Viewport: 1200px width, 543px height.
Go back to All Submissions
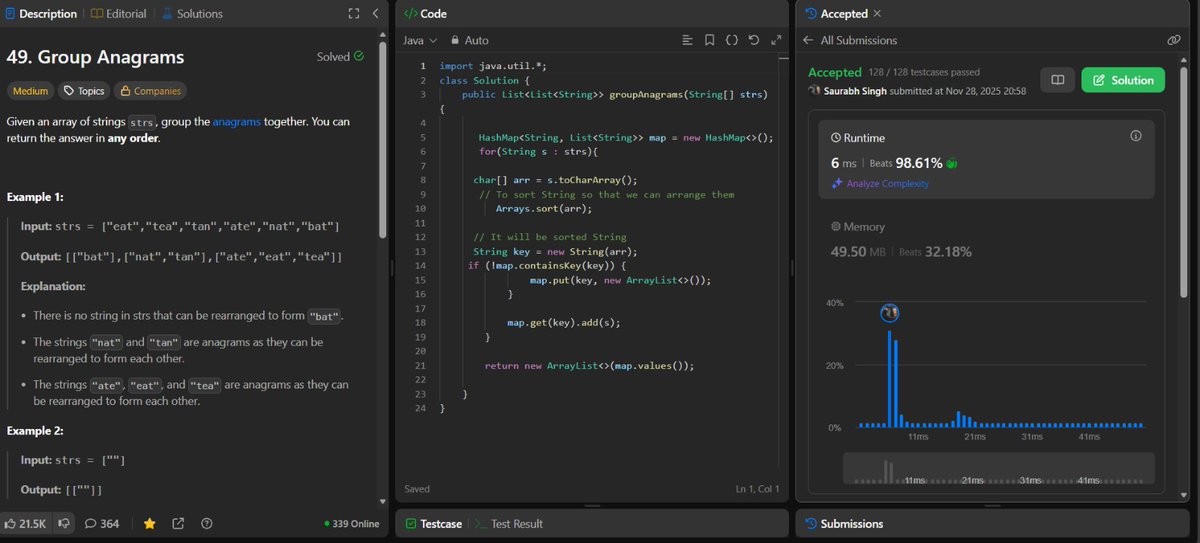pyautogui.click(x=850, y=40)
